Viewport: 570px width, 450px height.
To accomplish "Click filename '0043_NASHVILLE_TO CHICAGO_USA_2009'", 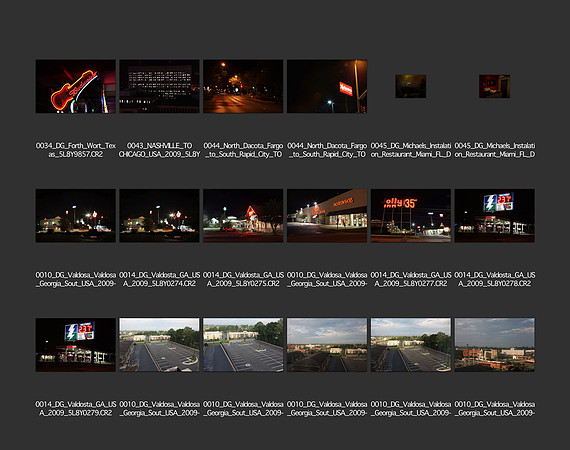I will [160, 150].
